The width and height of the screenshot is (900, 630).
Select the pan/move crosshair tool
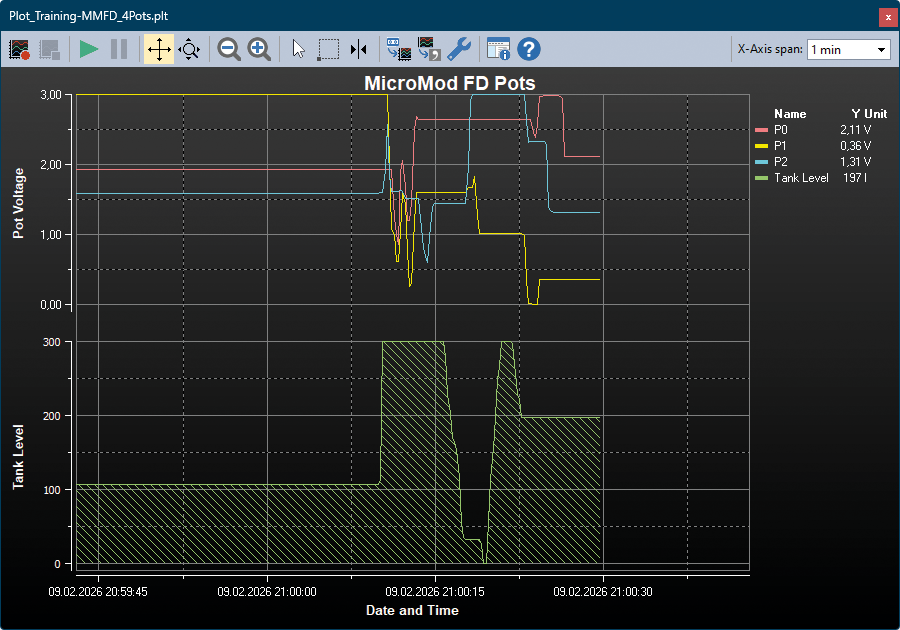coord(159,49)
